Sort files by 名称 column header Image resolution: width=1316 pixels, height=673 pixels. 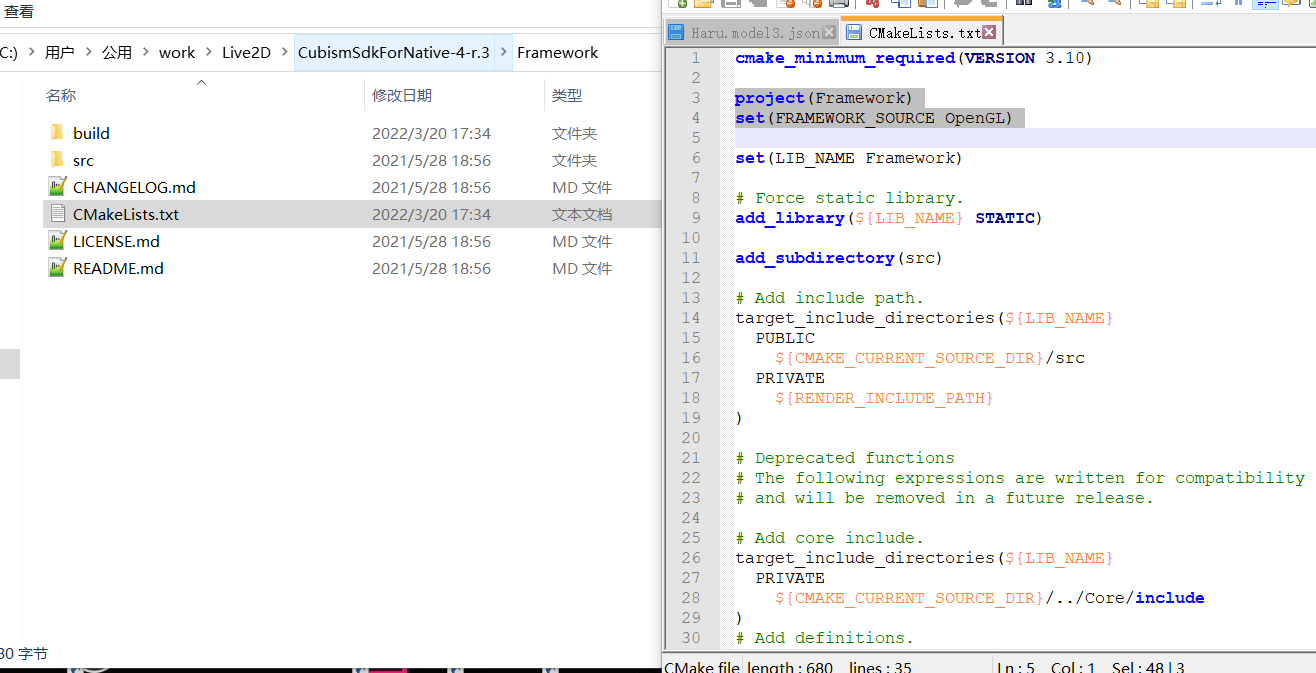61,96
